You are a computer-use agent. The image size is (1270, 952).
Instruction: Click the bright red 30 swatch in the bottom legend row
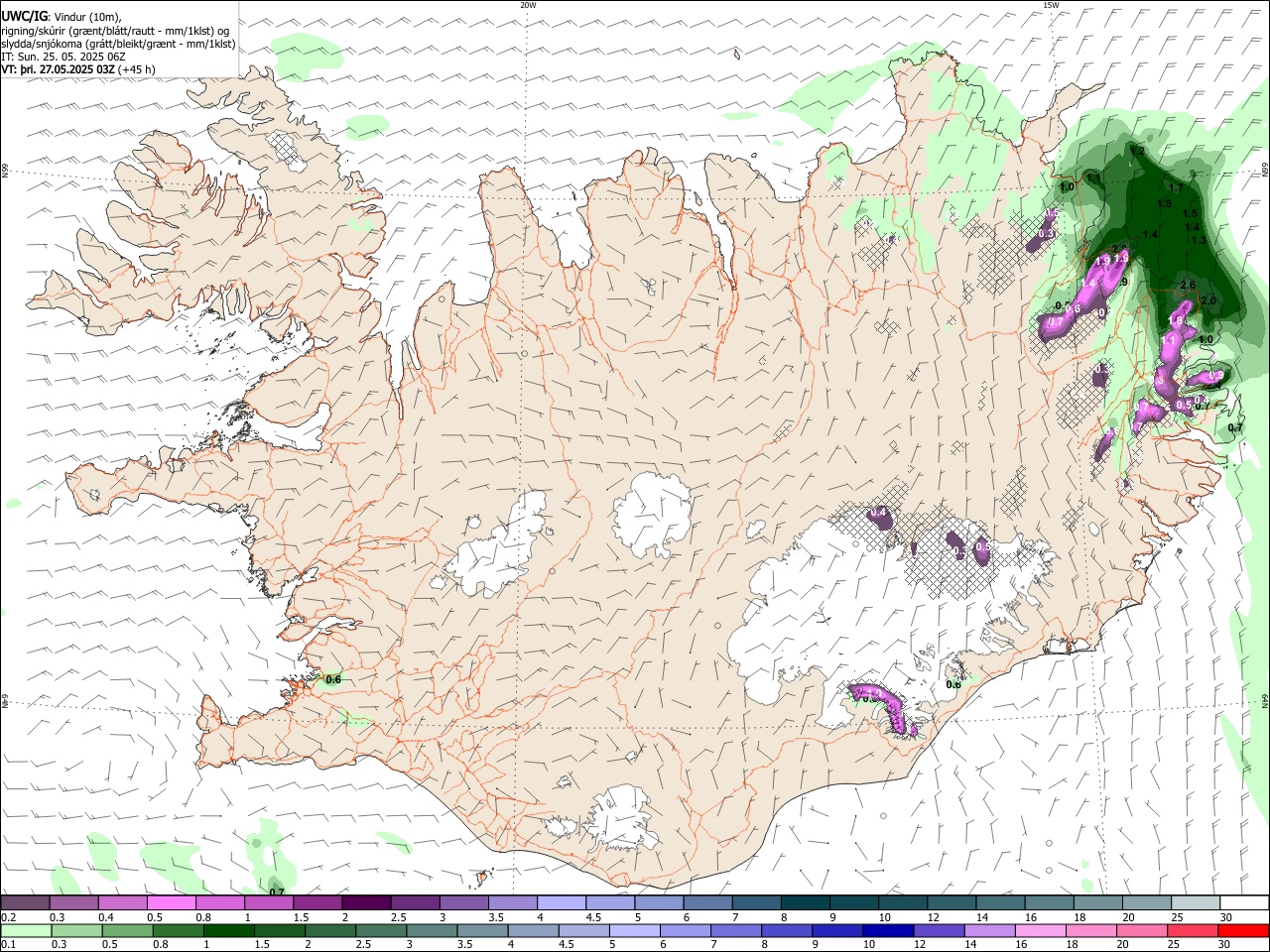tap(1244, 931)
